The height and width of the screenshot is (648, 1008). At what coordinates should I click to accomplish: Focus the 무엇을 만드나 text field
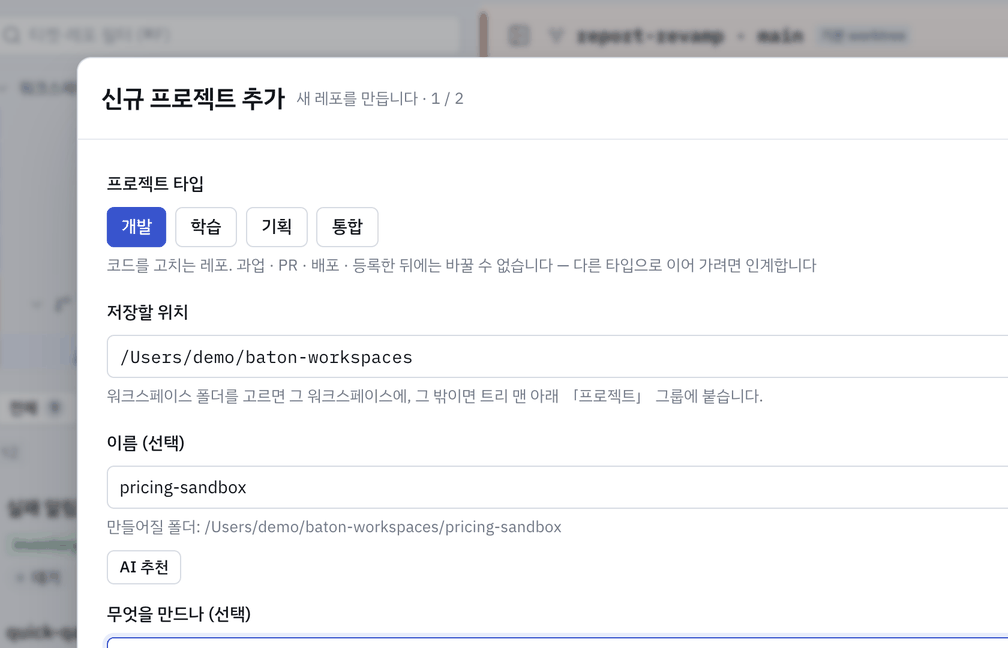click(x=557, y=643)
